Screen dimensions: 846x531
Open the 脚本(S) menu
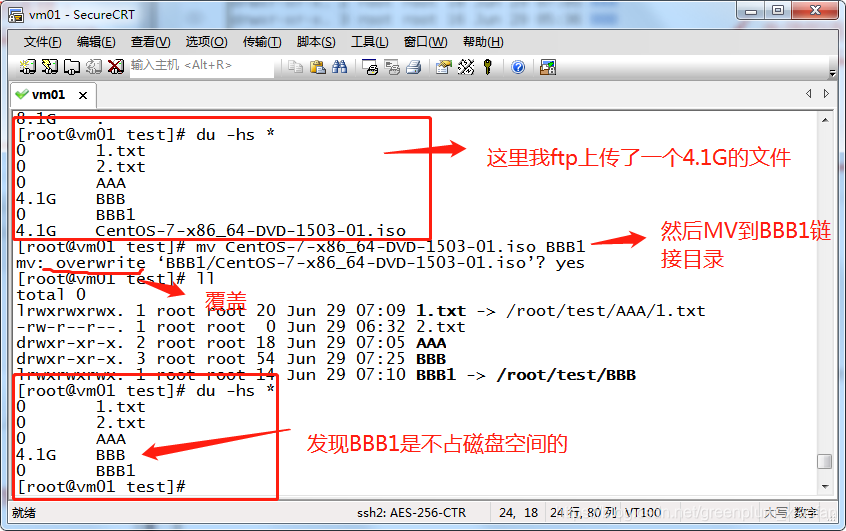(x=316, y=42)
